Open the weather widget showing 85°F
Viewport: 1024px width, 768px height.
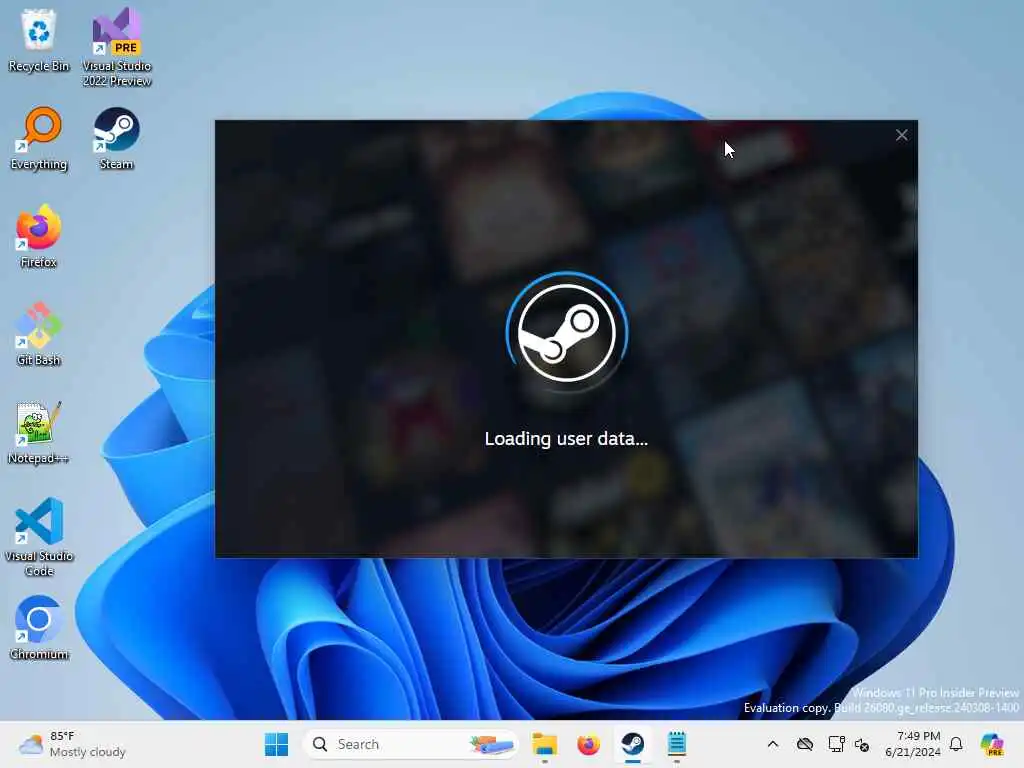(x=72, y=744)
